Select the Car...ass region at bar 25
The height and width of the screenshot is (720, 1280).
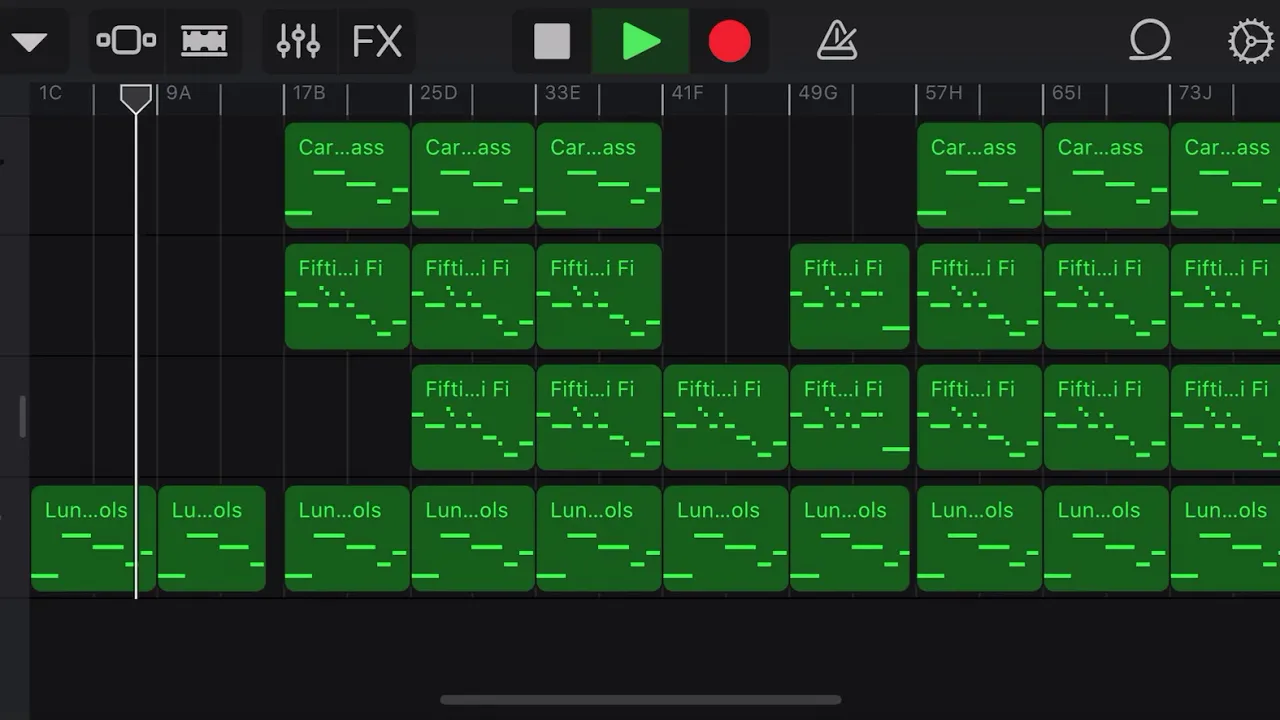tap(474, 176)
